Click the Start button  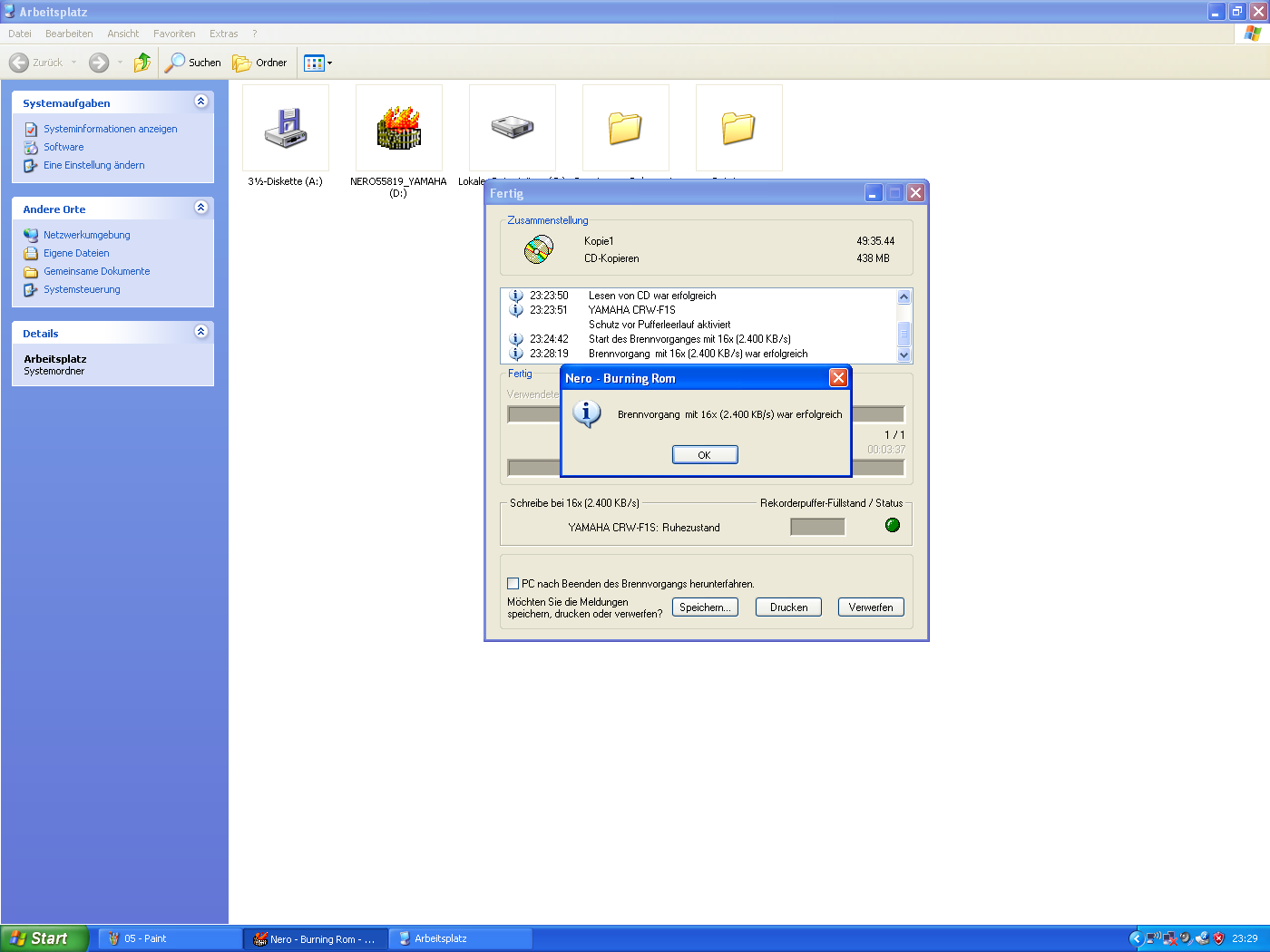click(44, 938)
